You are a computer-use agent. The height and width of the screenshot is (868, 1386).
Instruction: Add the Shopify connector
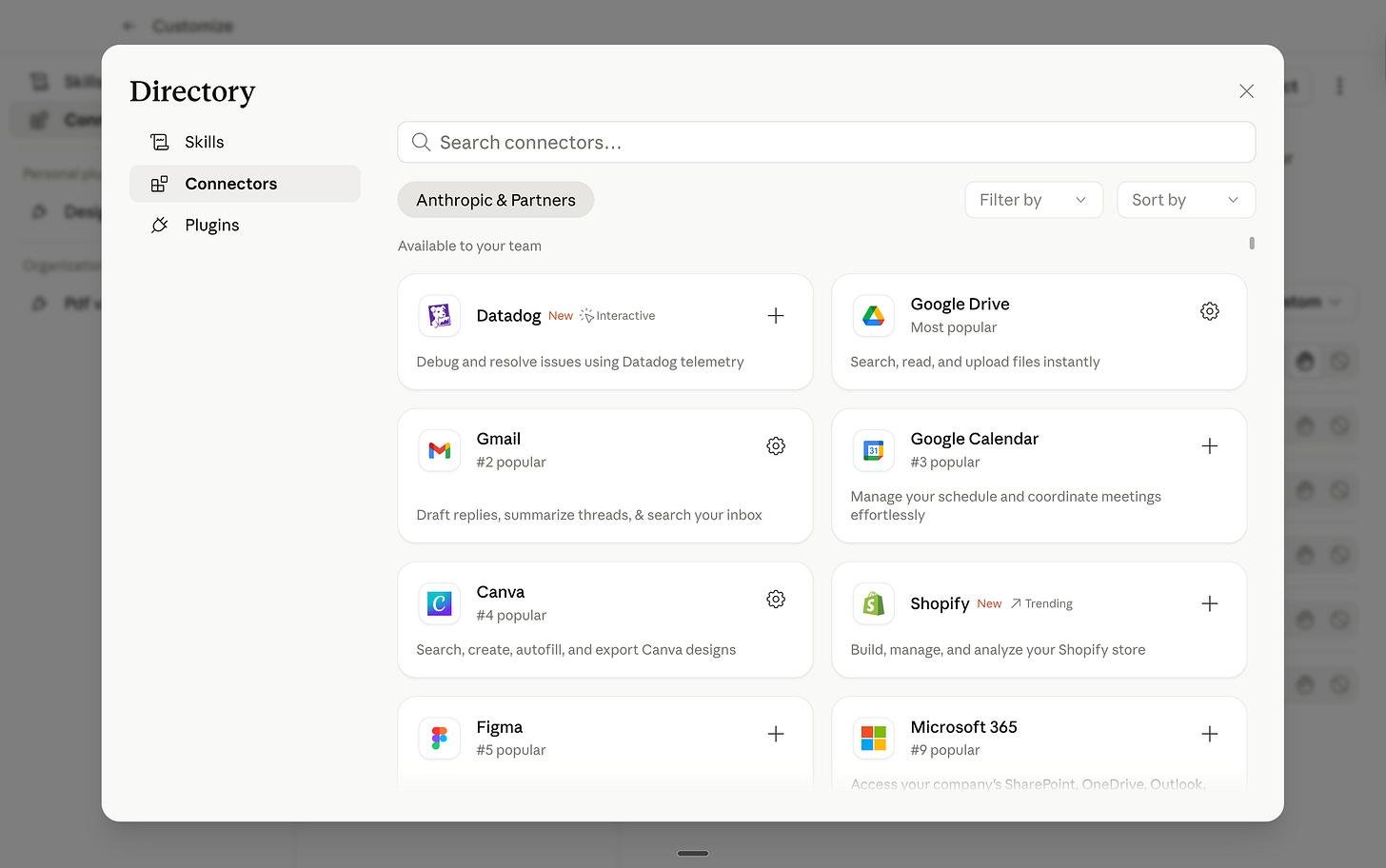pos(1209,603)
